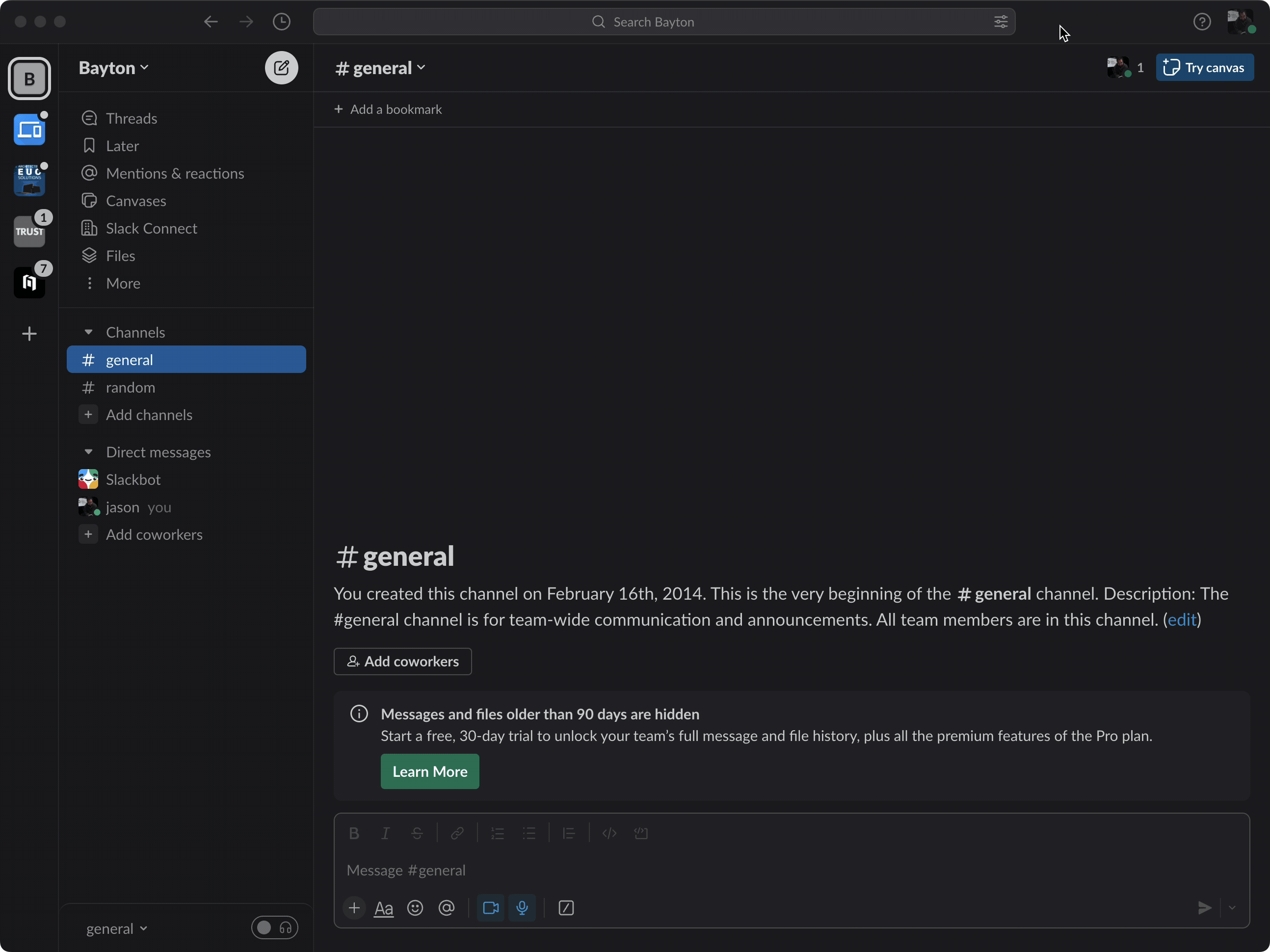
Task: Toggle headphone icon in bottom status bar
Action: [x=286, y=928]
